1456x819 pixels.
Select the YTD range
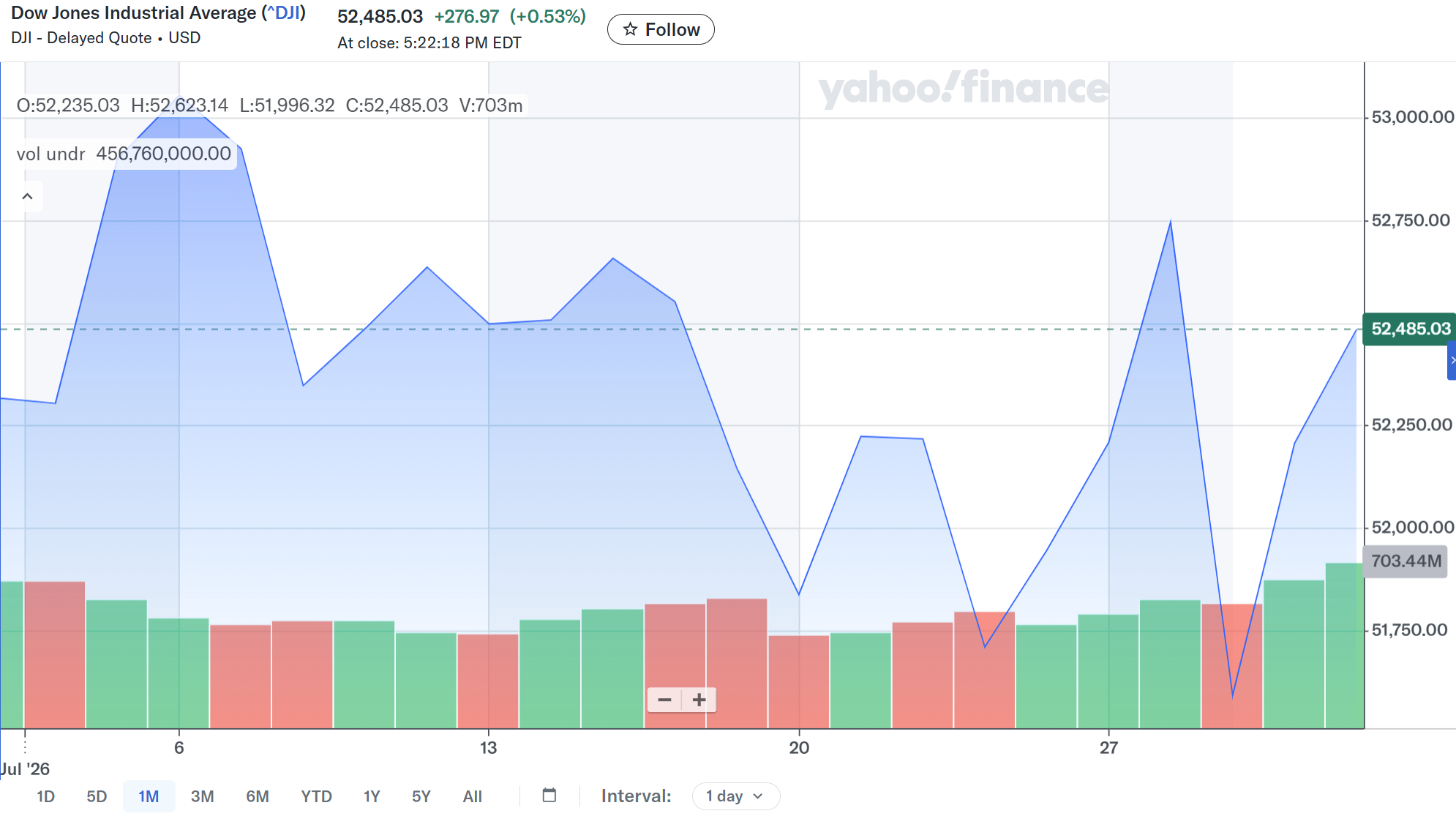point(316,796)
